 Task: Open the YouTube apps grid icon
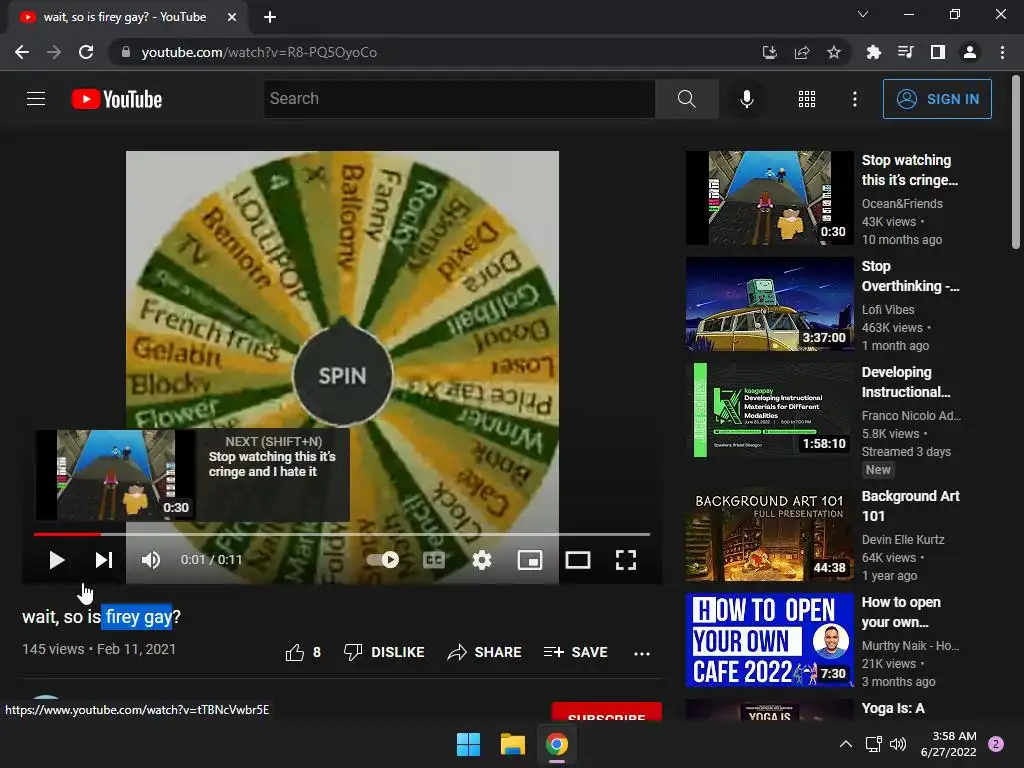pos(807,99)
